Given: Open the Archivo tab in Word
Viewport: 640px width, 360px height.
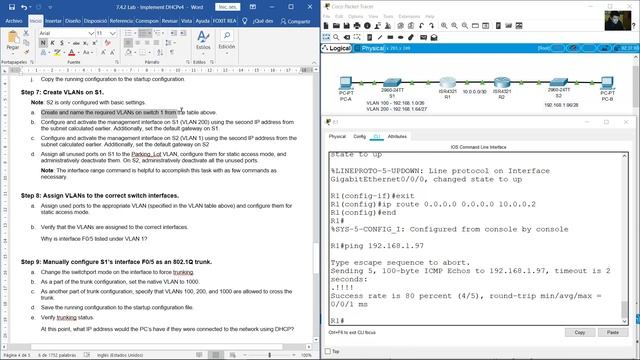Looking at the screenshot, I should (14, 21).
